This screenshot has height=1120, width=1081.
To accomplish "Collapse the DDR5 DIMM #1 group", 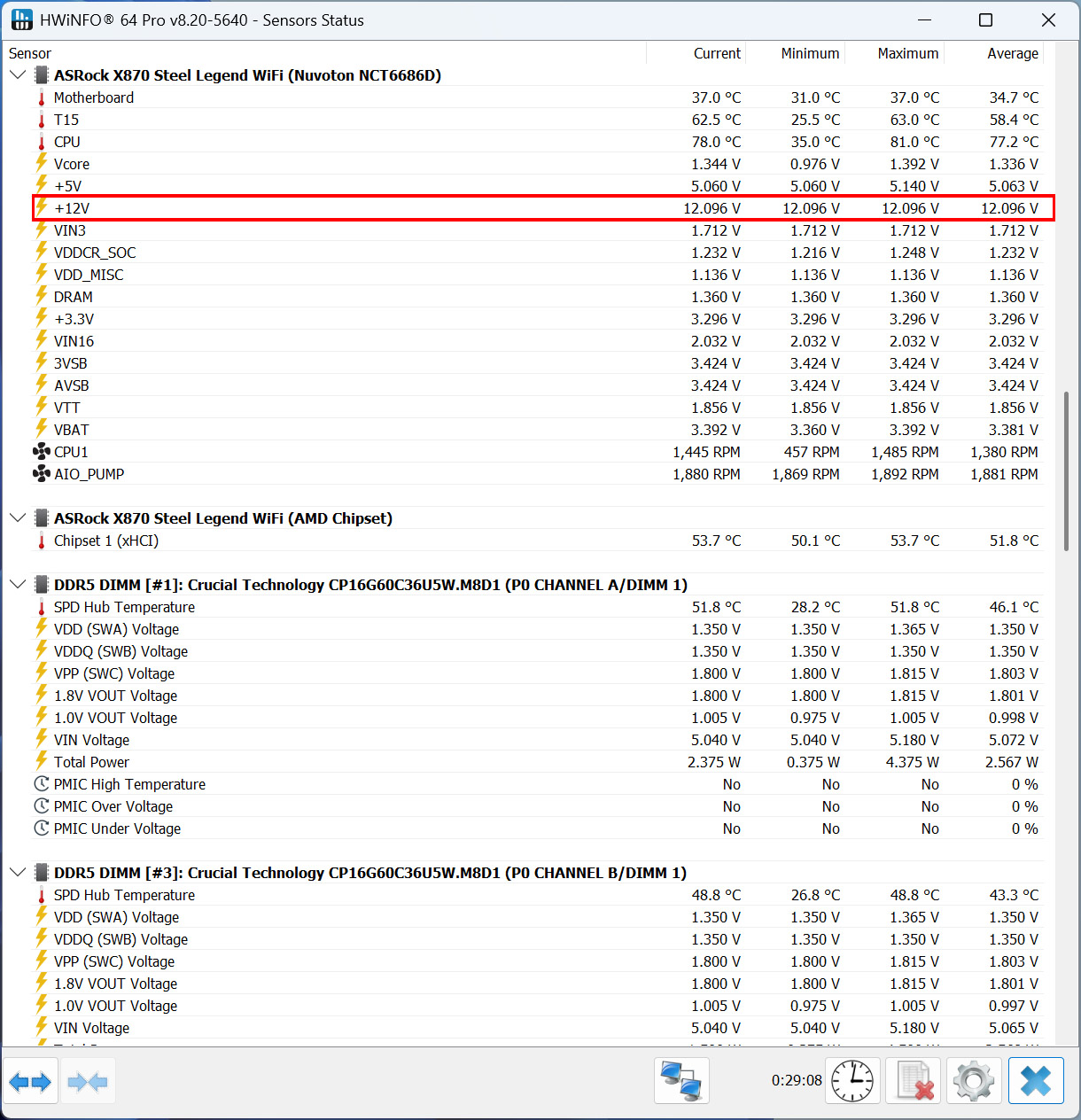I will click(x=18, y=585).
